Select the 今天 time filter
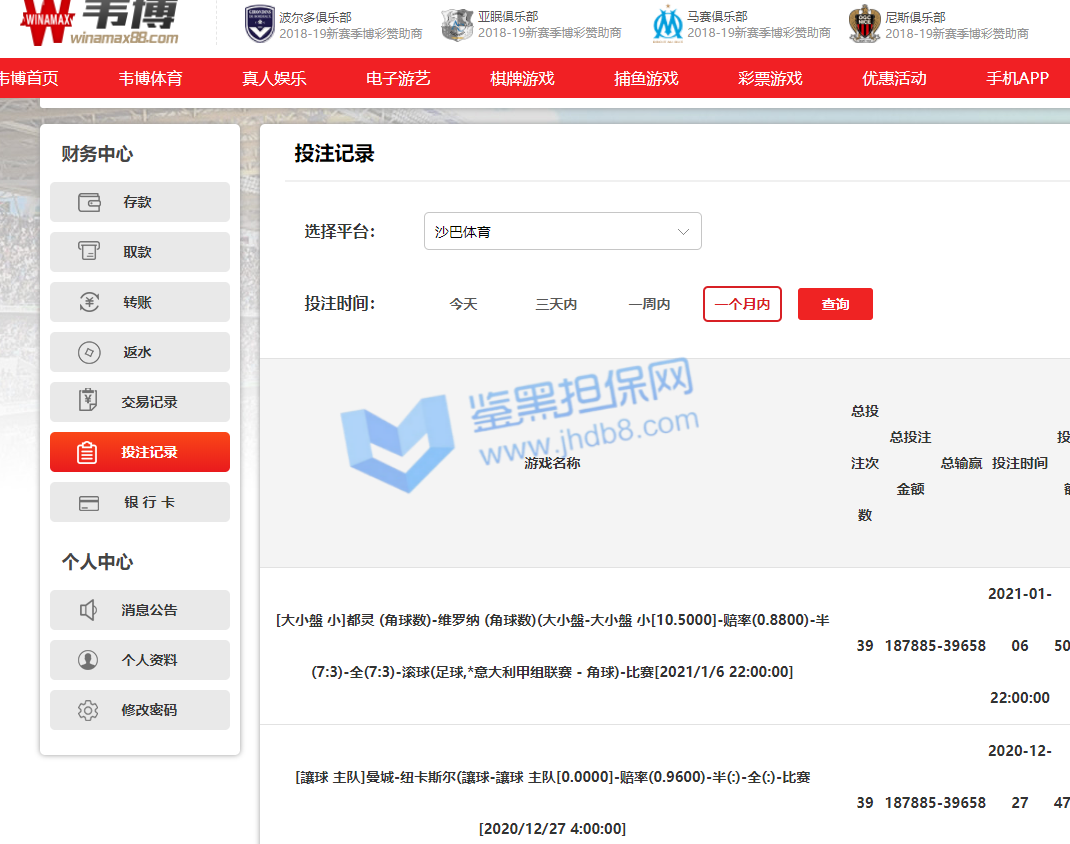Viewport: 1070px width, 844px height. (463, 304)
